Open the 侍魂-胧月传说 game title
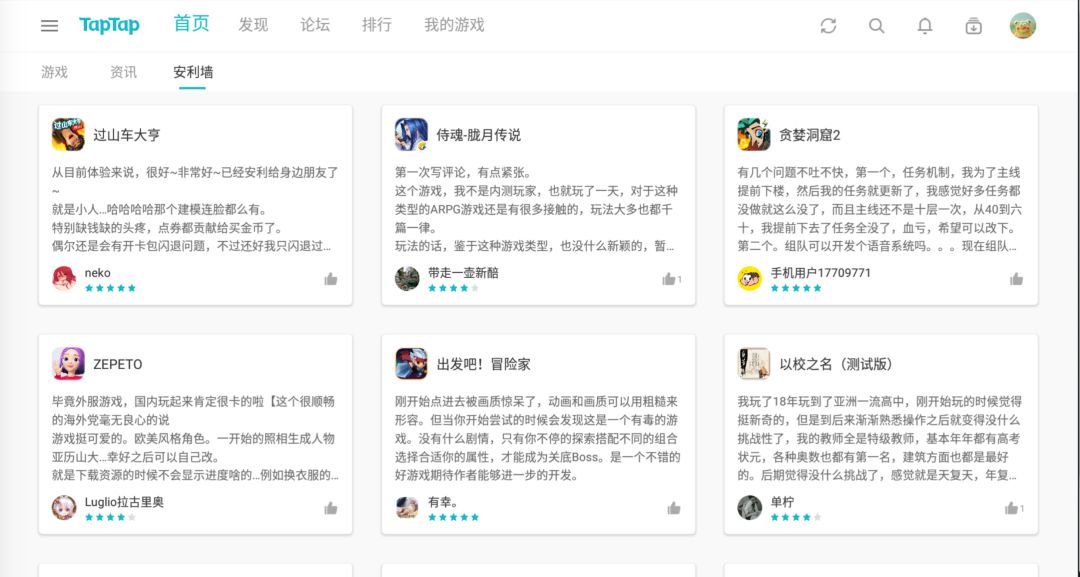 [479, 135]
